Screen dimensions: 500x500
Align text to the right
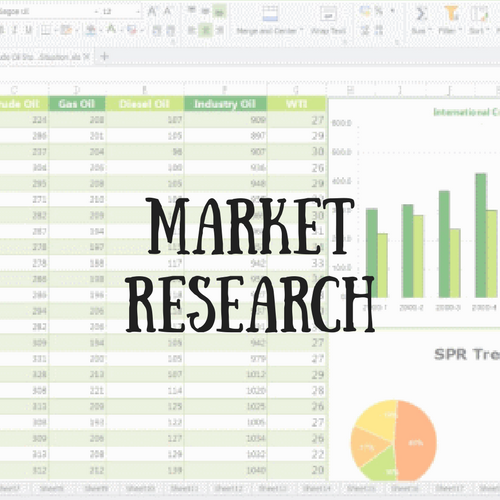220,30
